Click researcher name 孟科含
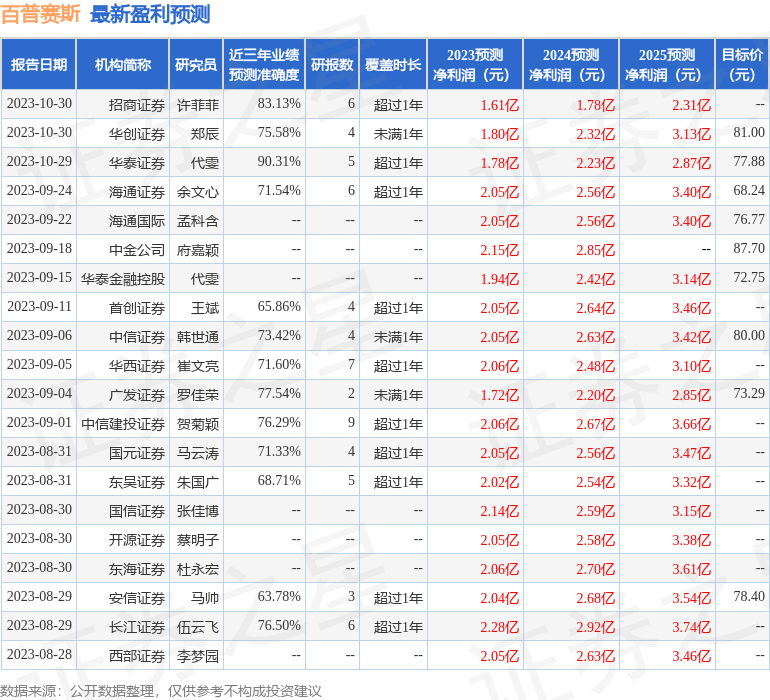This screenshot has height=700, width=770. coord(197,221)
